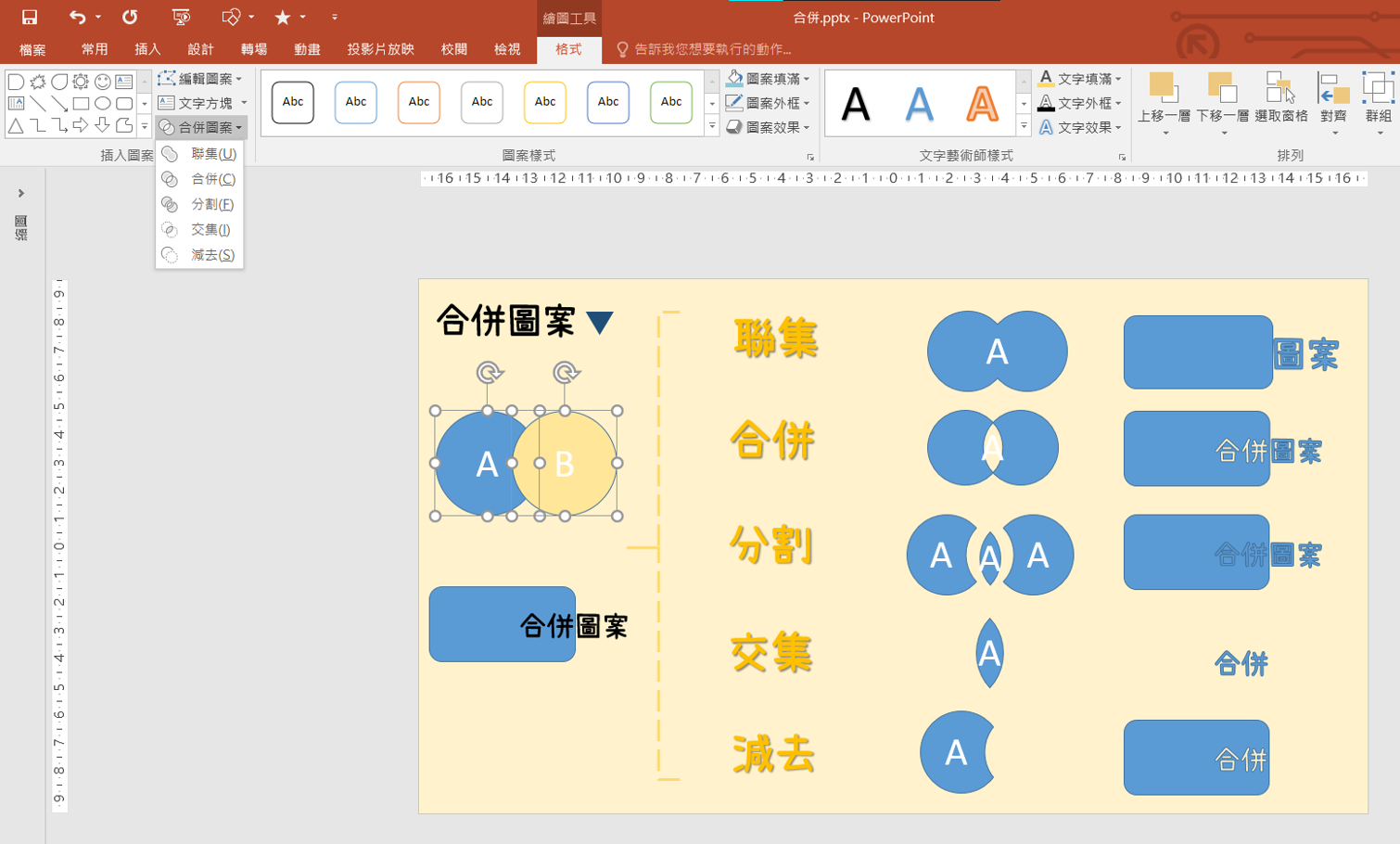
Task: Choose 交集(I) from merge shapes menu
Action: pos(199,228)
